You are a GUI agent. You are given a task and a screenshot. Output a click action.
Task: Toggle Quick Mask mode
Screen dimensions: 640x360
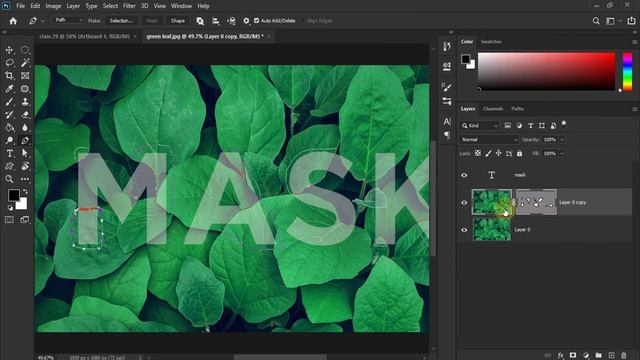pos(9,220)
